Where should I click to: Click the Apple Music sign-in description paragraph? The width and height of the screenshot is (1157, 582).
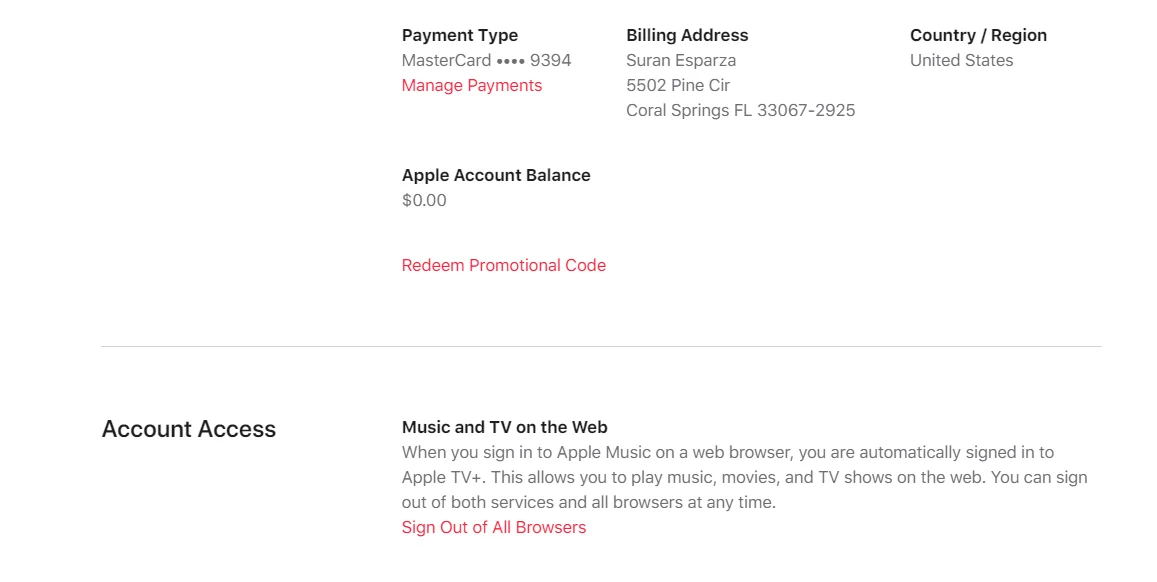[745, 477]
